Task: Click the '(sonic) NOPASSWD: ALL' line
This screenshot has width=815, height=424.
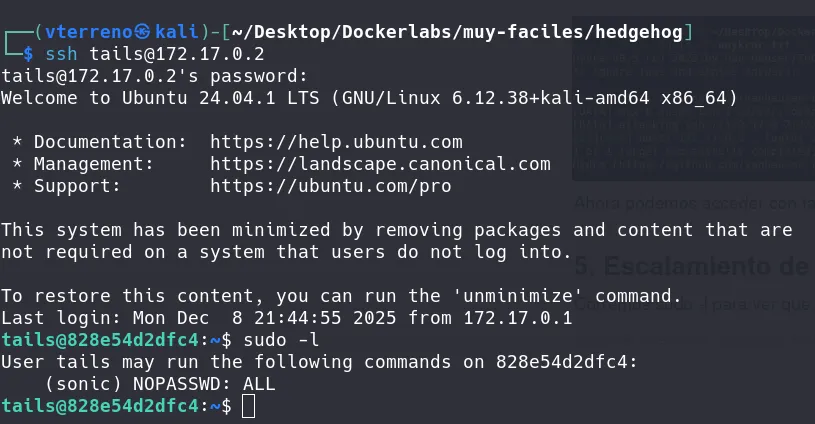Action: [x=161, y=384]
